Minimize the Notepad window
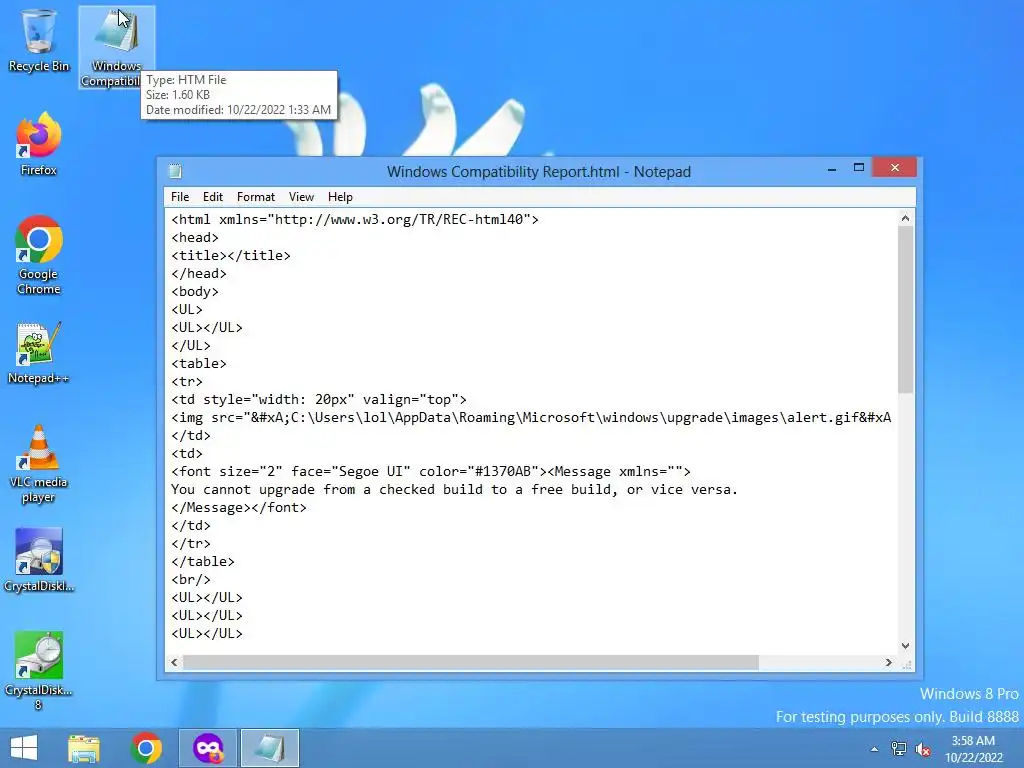1024x768 pixels. 832,168
